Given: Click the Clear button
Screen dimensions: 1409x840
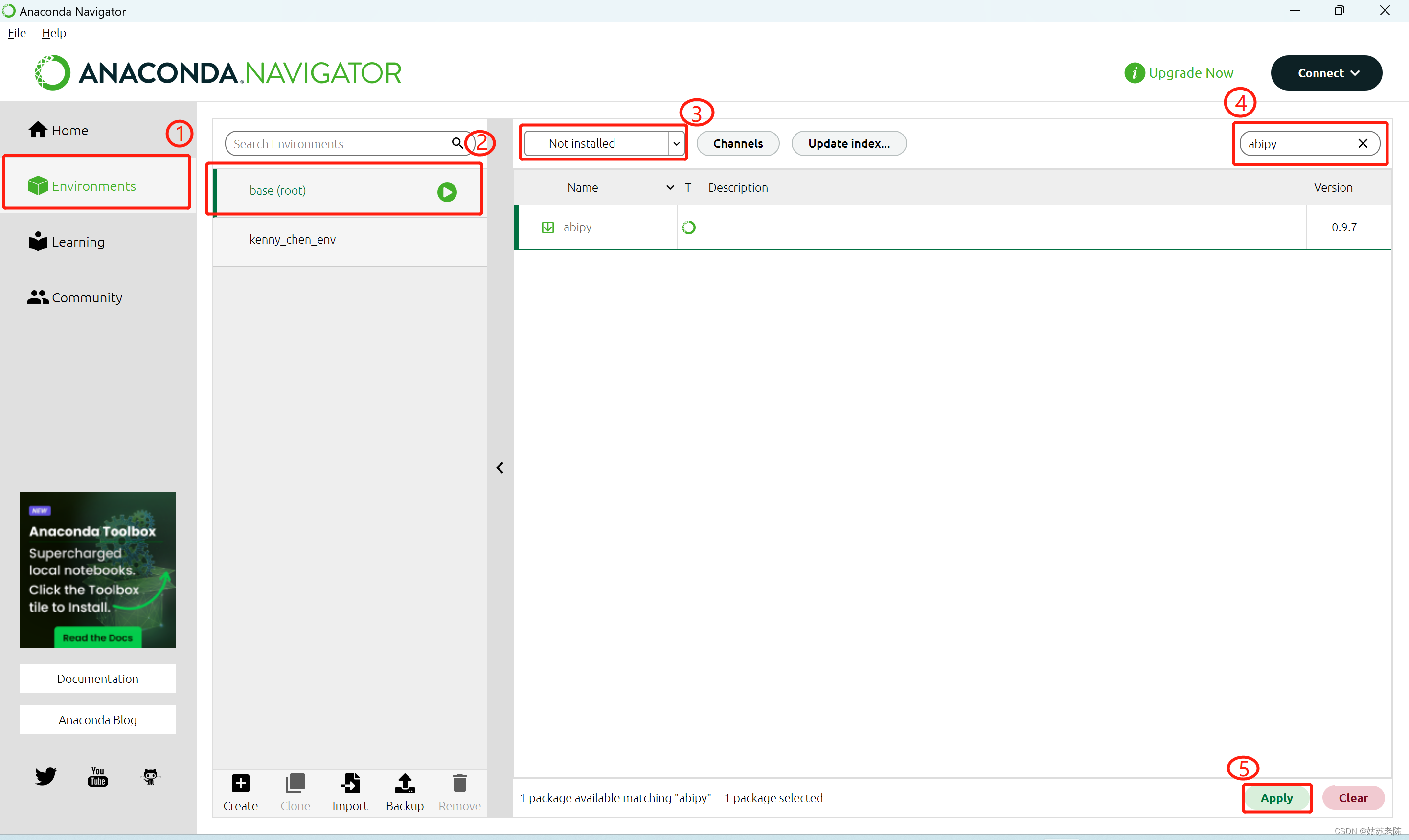Looking at the screenshot, I should pos(1353,797).
